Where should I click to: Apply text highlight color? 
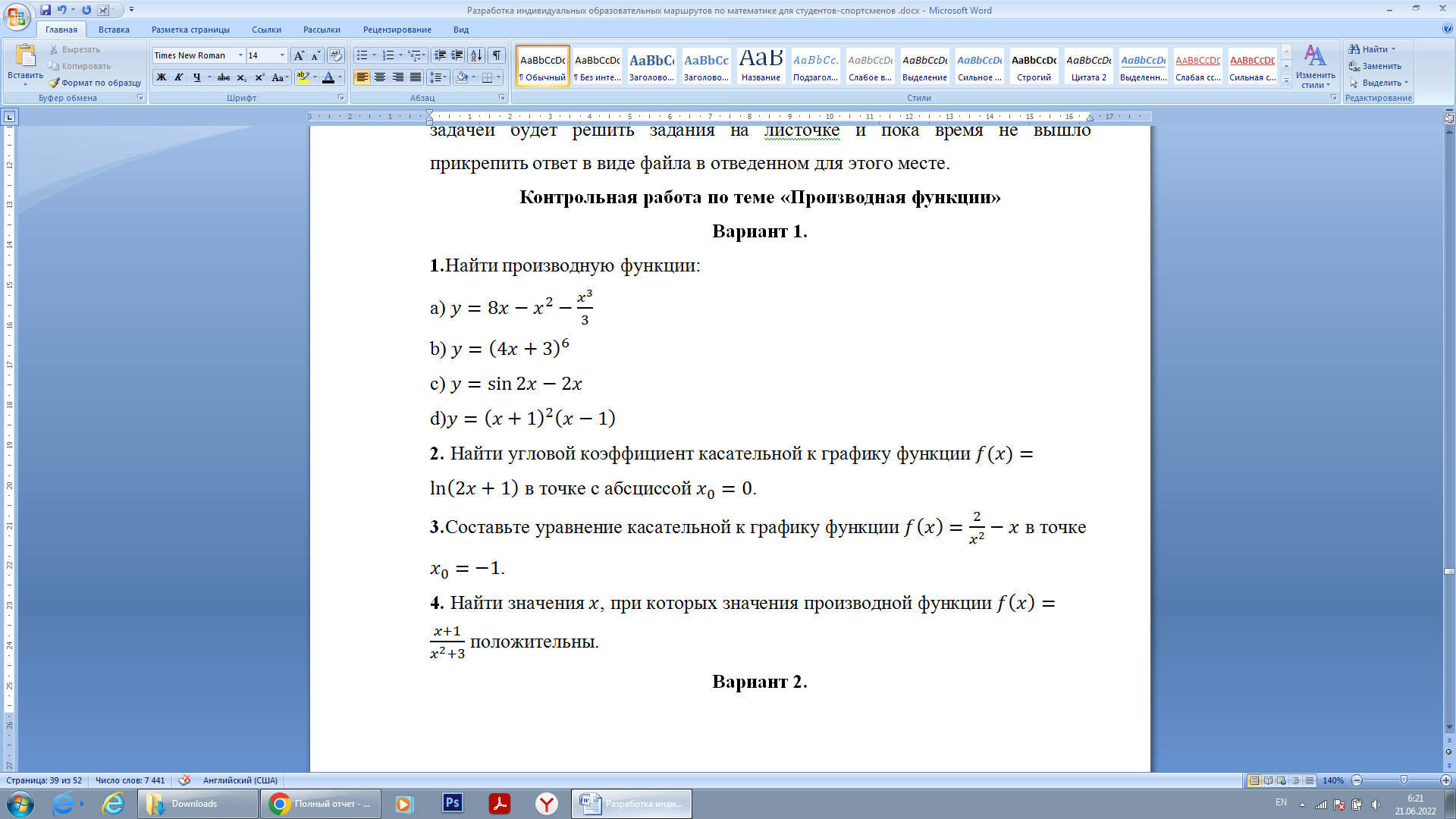303,77
